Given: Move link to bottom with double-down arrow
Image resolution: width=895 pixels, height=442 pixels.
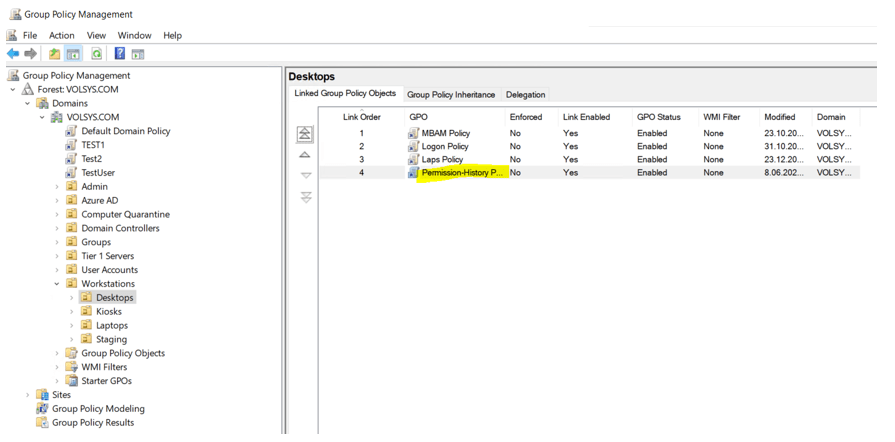Looking at the screenshot, I should click(305, 198).
